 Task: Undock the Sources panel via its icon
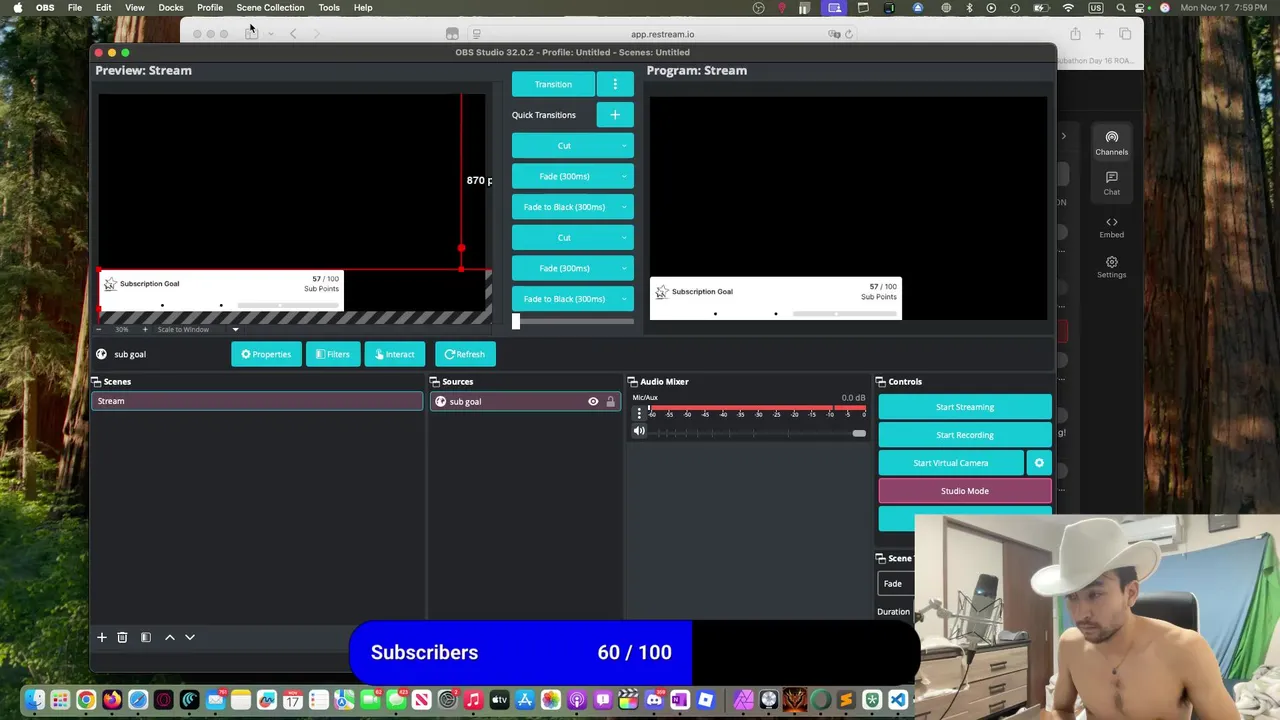pos(435,382)
